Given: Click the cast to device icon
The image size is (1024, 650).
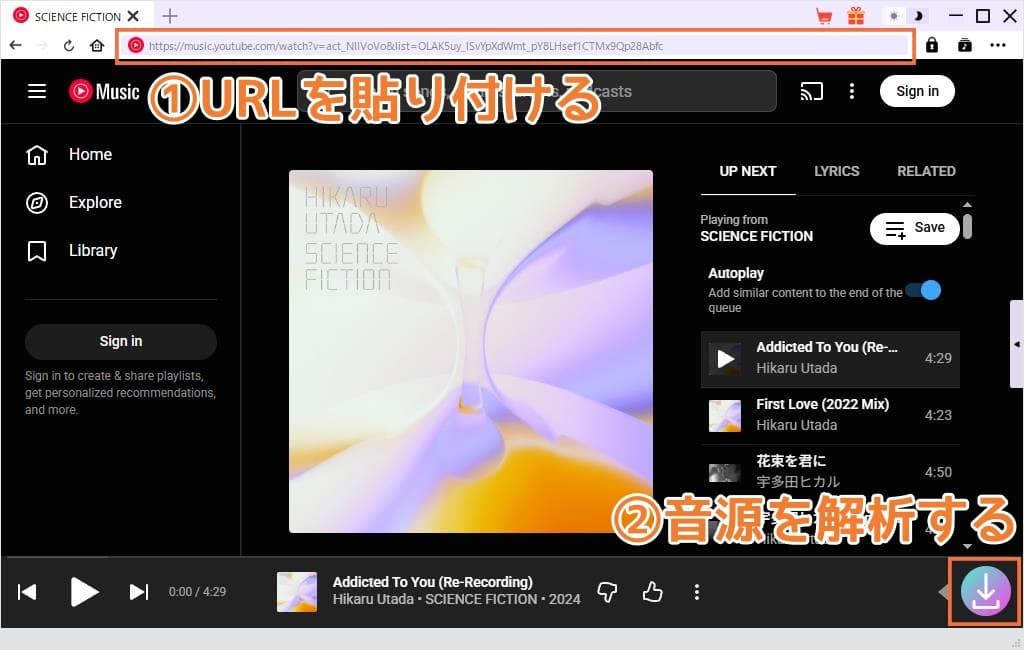Looking at the screenshot, I should tap(812, 91).
